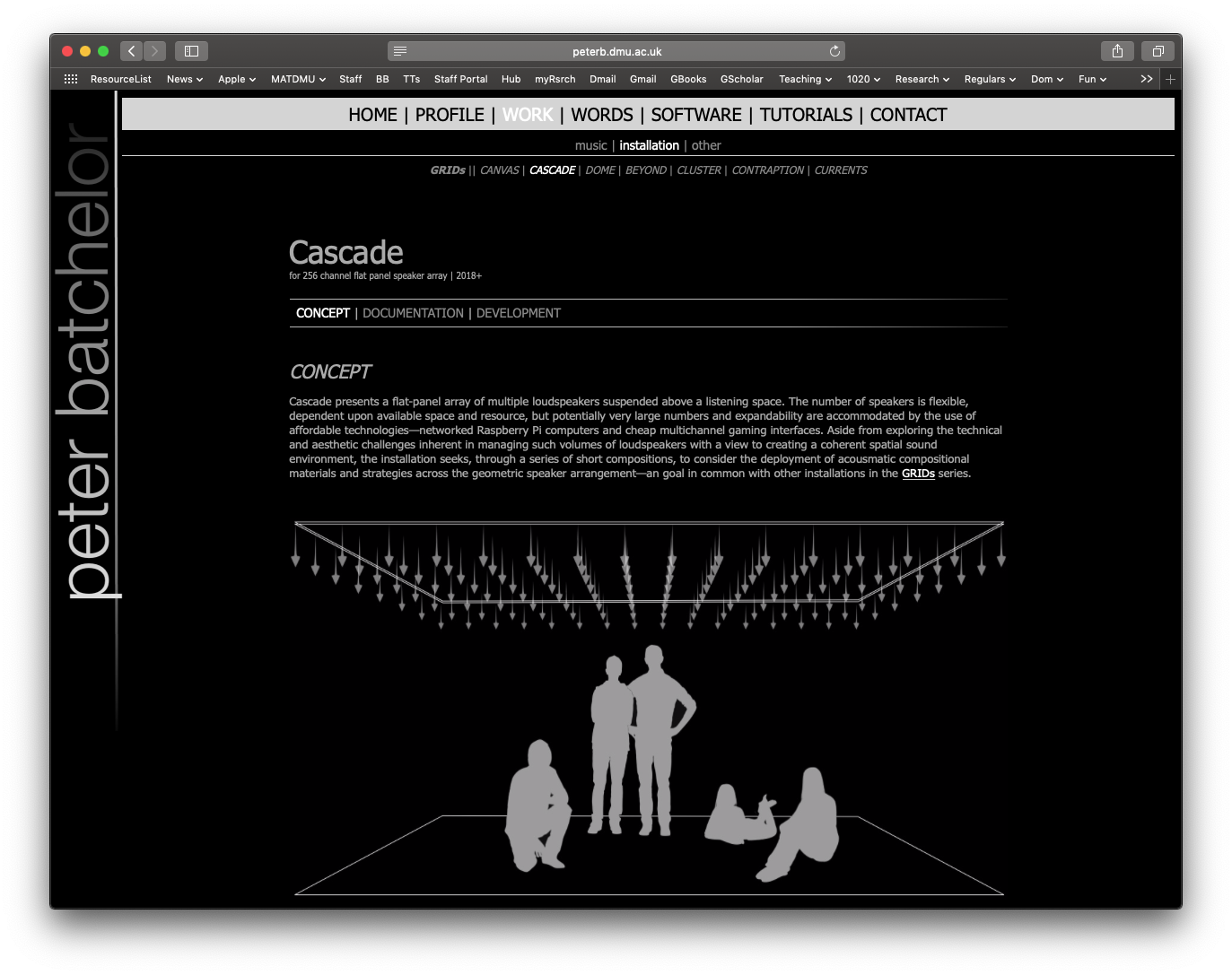Open the ResourceList bookmark
Screen dimensions: 1232x975
click(121, 79)
